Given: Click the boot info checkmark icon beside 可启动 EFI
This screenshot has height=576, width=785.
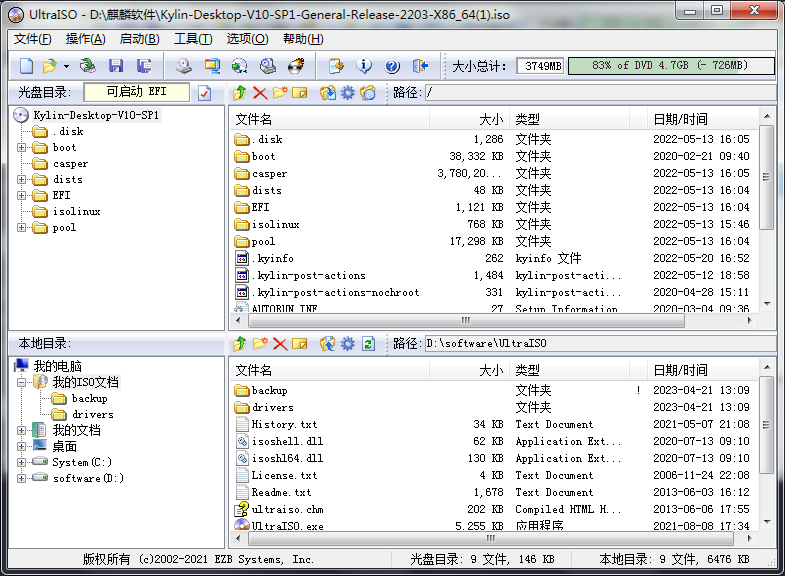Looking at the screenshot, I should [205, 93].
